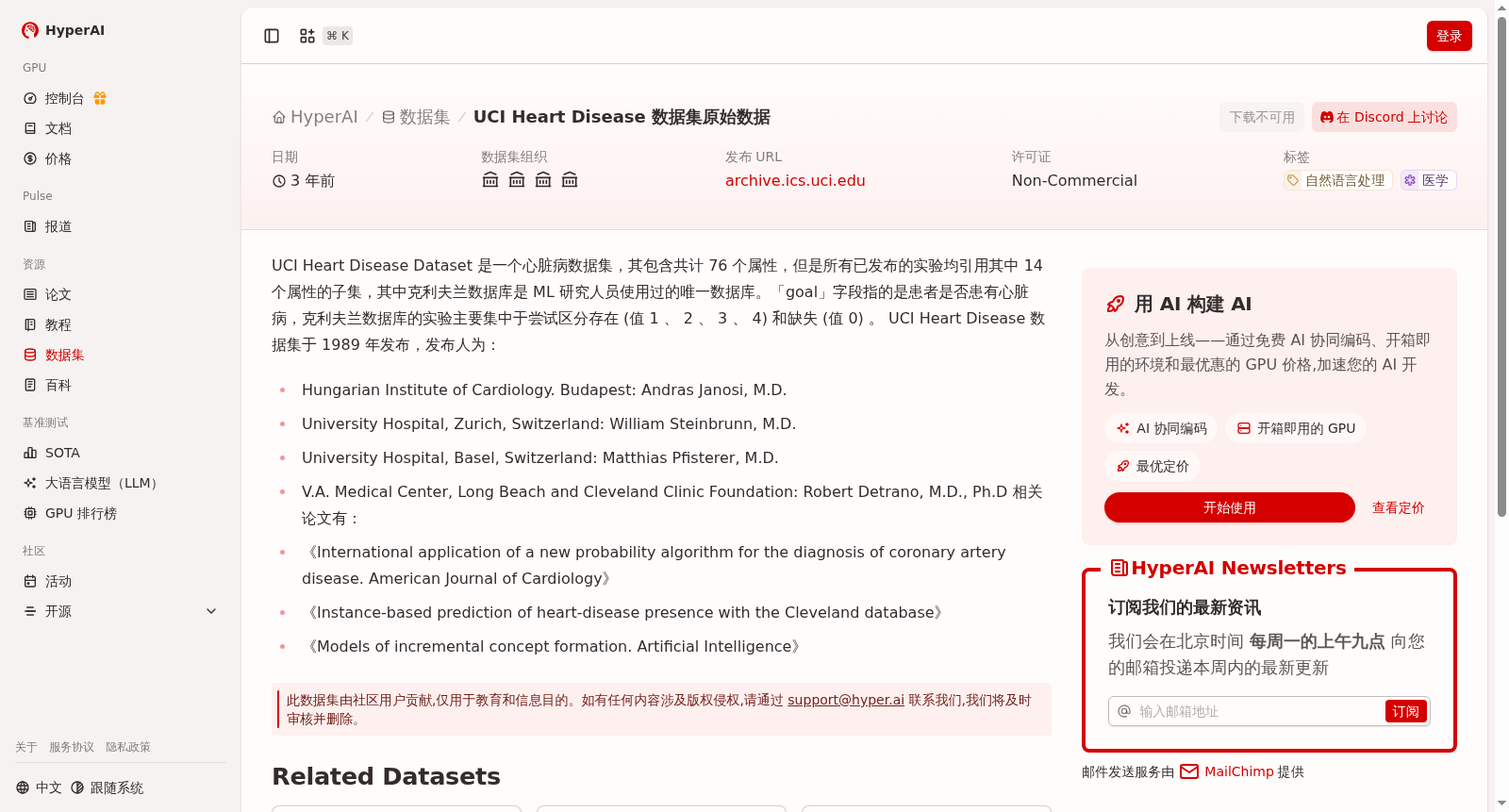Click the Non-Commercial license text
Screen dimensions: 1509x812
pyautogui.click(x=1074, y=180)
